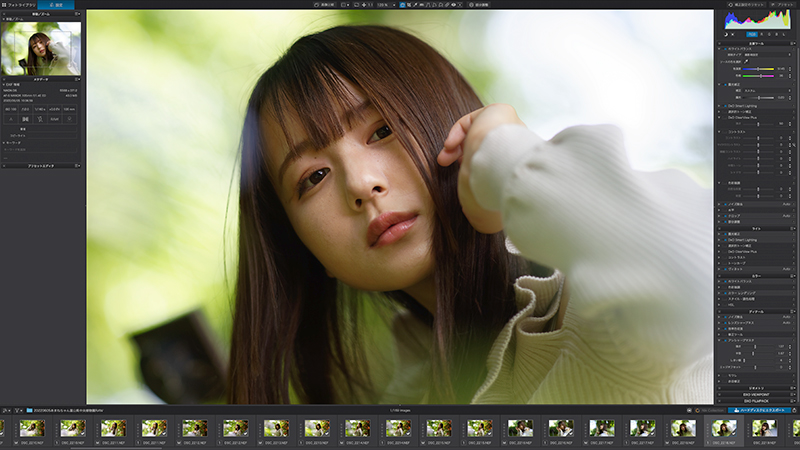Open the メタデータ panel menu icon
Screen dimensions: 800x450
[x=77, y=80]
